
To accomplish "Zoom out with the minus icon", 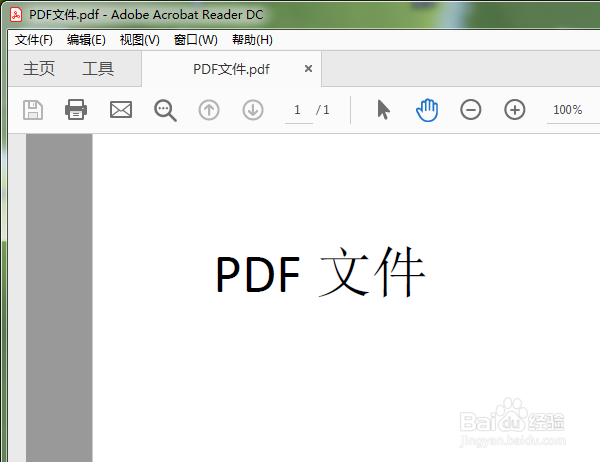I will tap(471, 110).
